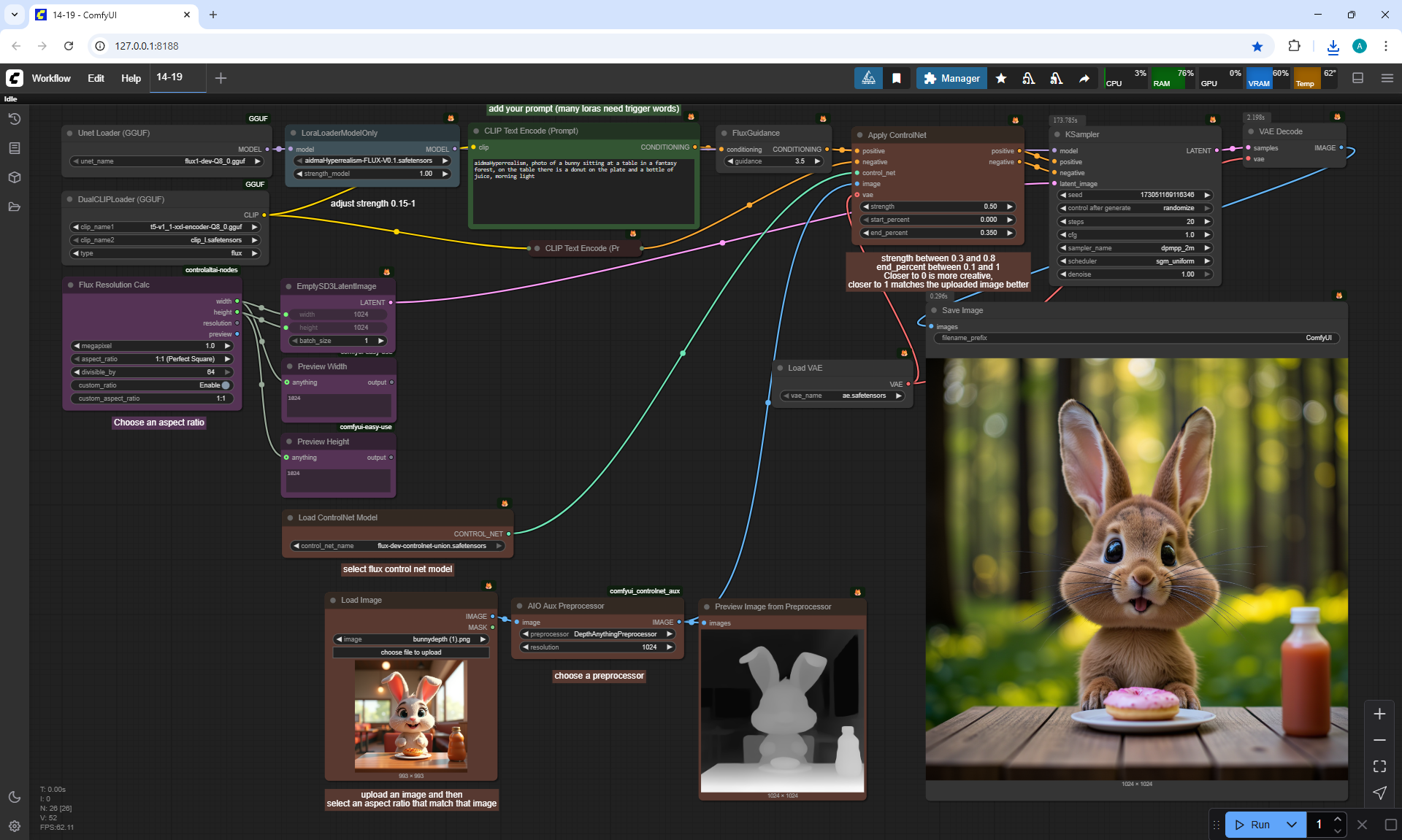Click choose file to upload button
This screenshot has height=840, width=1402.
pos(411,652)
